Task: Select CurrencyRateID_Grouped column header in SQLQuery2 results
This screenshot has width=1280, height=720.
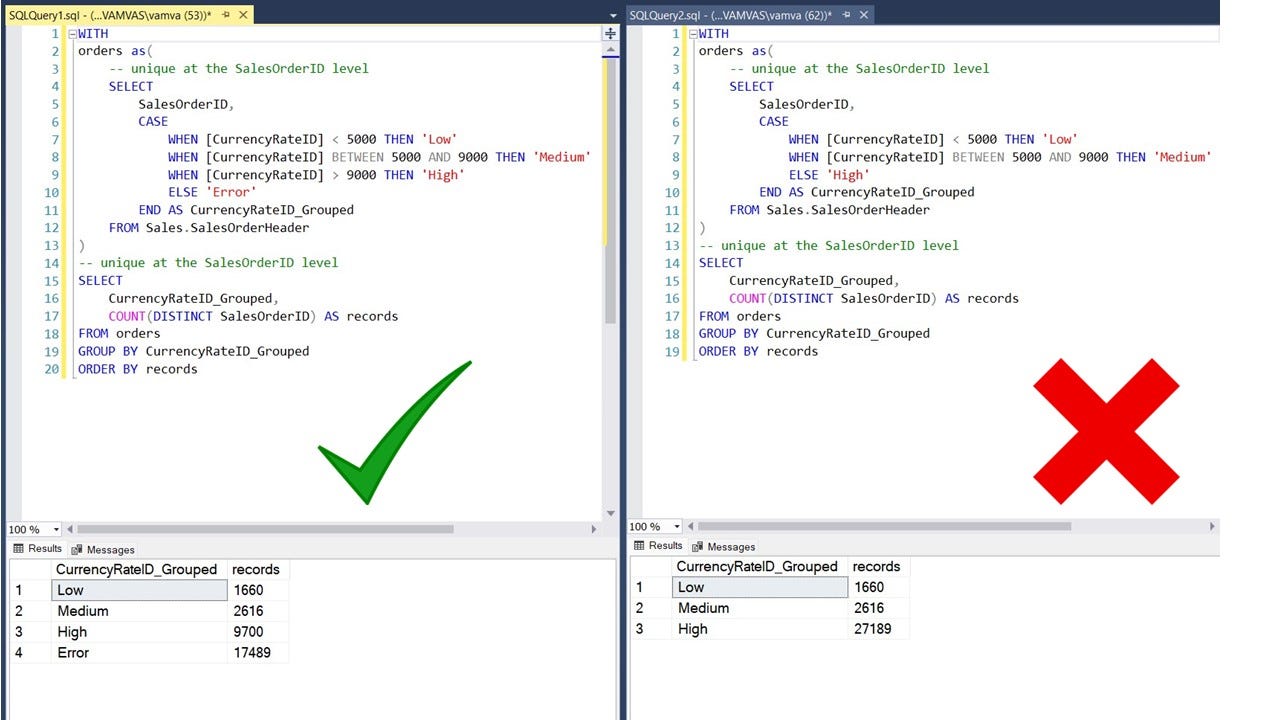Action: tap(759, 566)
